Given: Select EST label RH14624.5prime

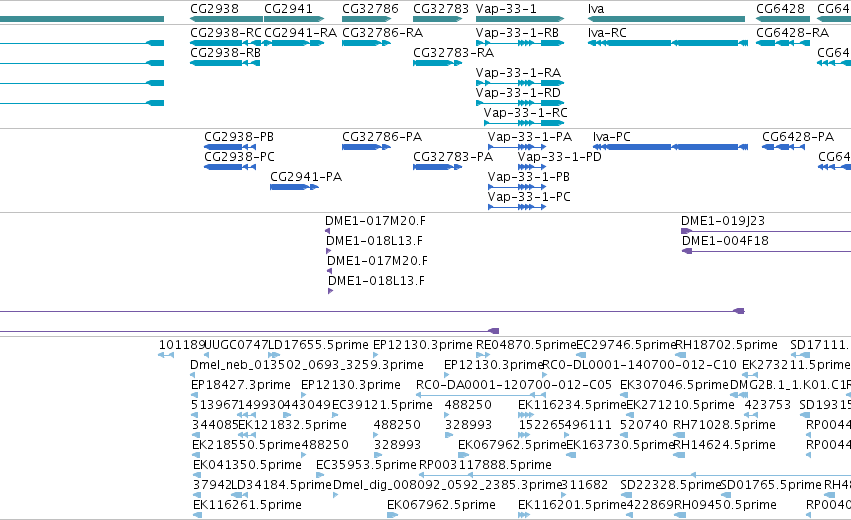Looking at the screenshot, I should (x=724, y=445).
